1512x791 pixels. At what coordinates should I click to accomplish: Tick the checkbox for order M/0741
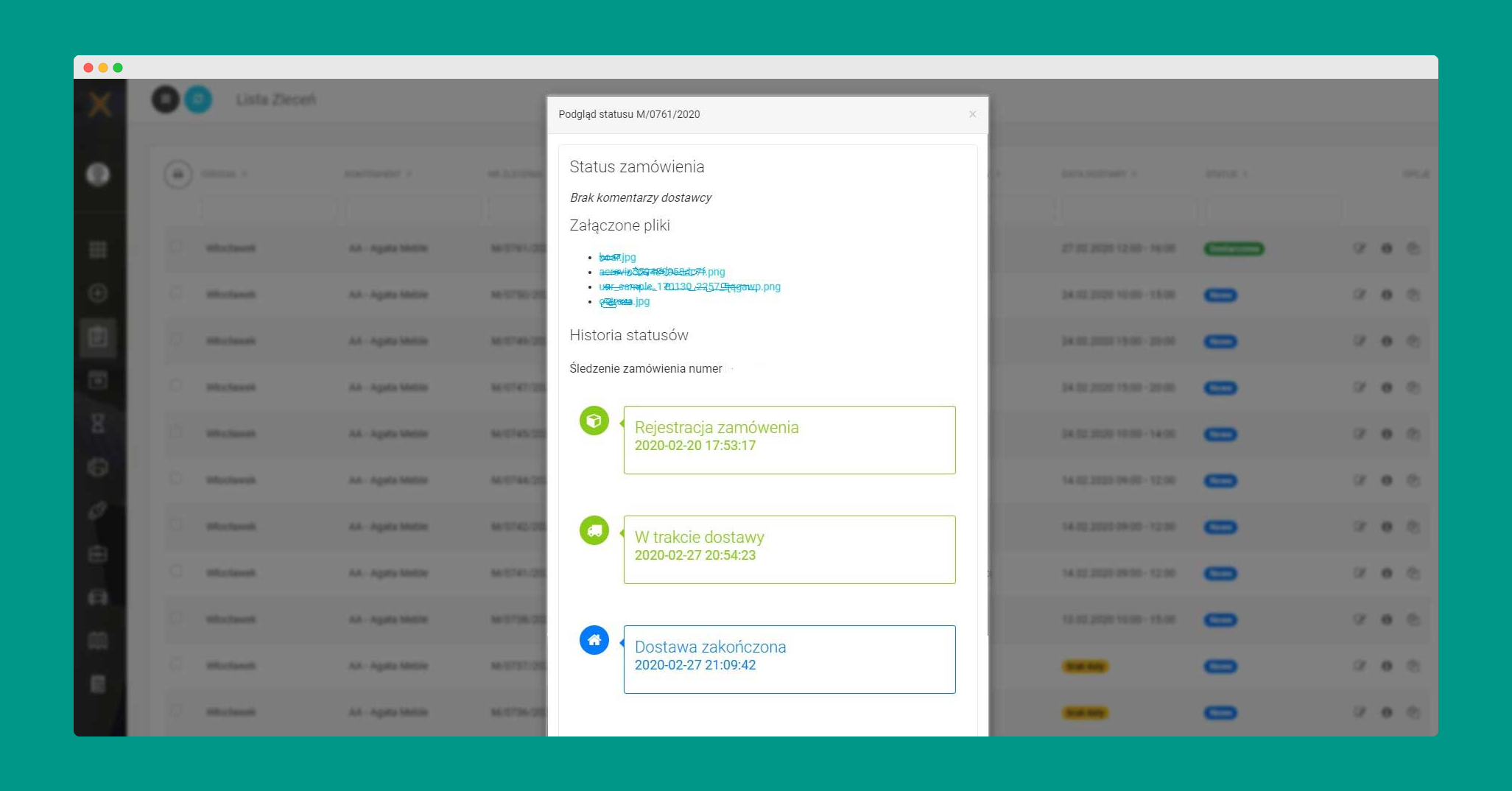pyautogui.click(x=176, y=572)
